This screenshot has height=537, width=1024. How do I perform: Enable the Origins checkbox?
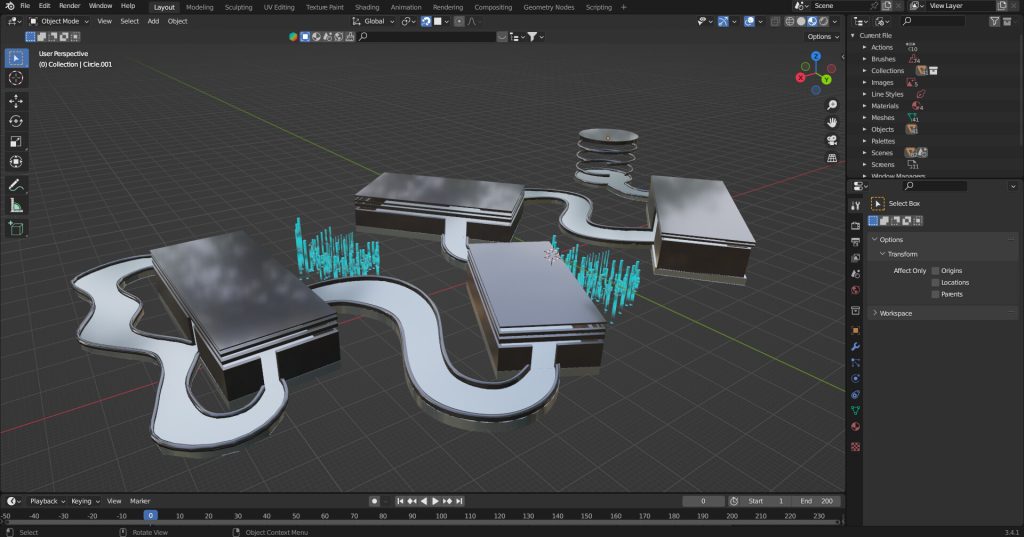[936, 271]
